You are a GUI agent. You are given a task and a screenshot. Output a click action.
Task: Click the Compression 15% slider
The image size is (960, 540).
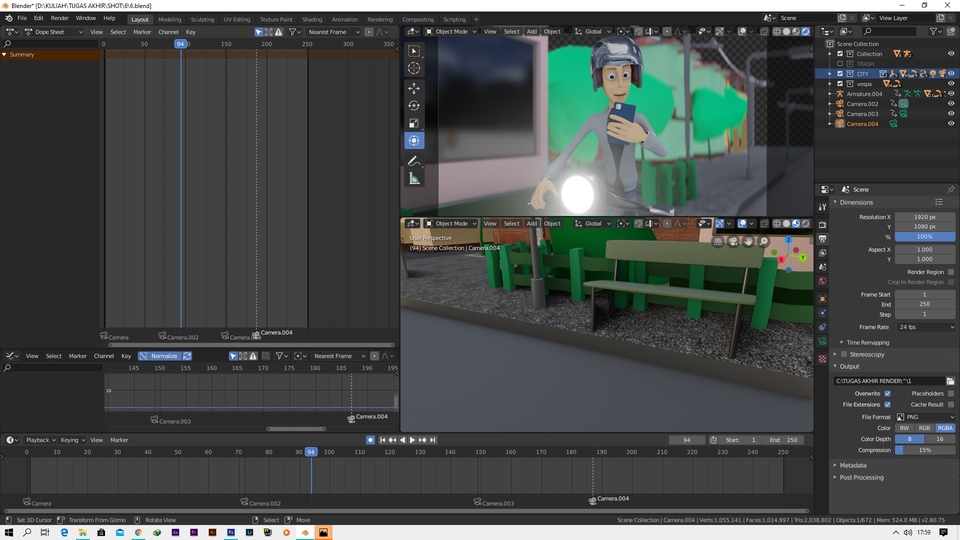925,450
